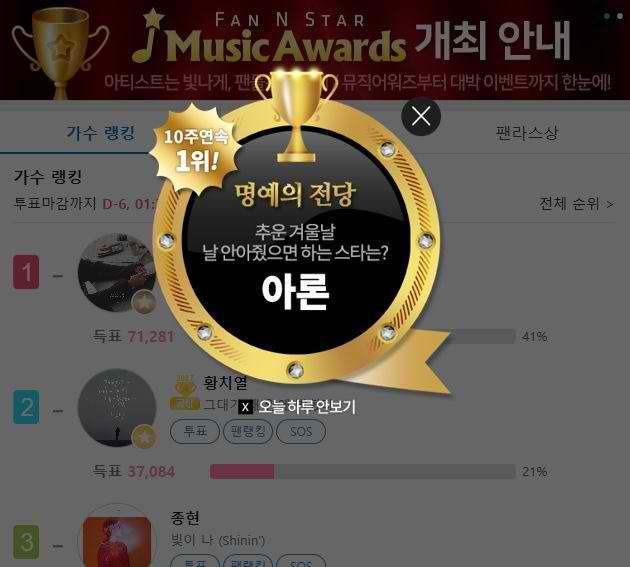Click the 팬랭킹 button for 황치열

coord(248,432)
